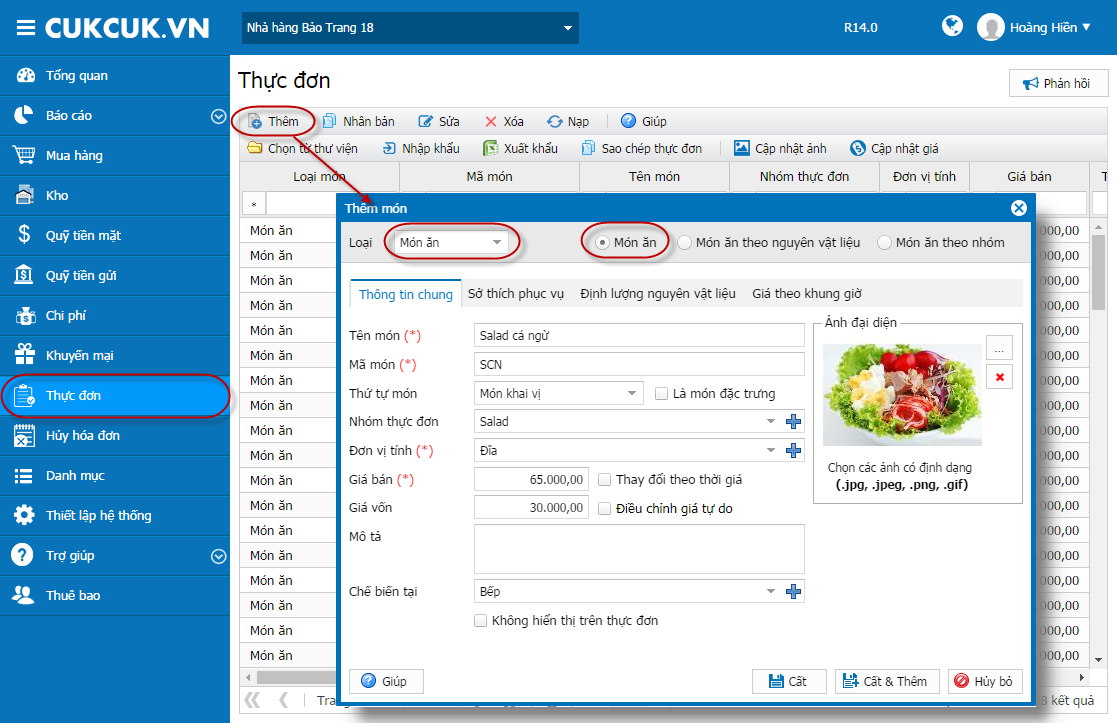Open the Loại dropdown
Viewport: 1117px width, 723px height.
452,242
